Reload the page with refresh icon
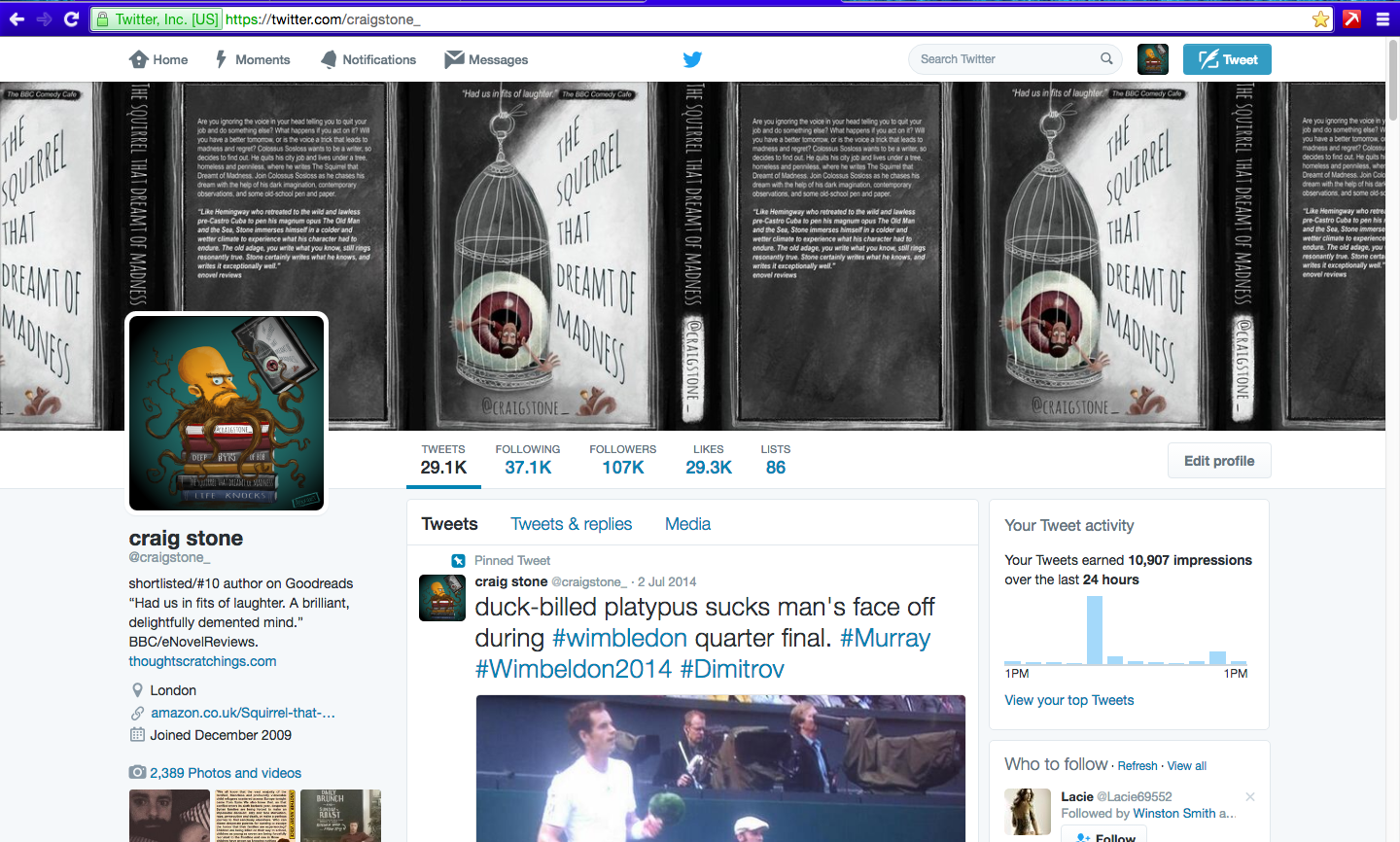This screenshot has height=842, width=1400. pos(71,19)
